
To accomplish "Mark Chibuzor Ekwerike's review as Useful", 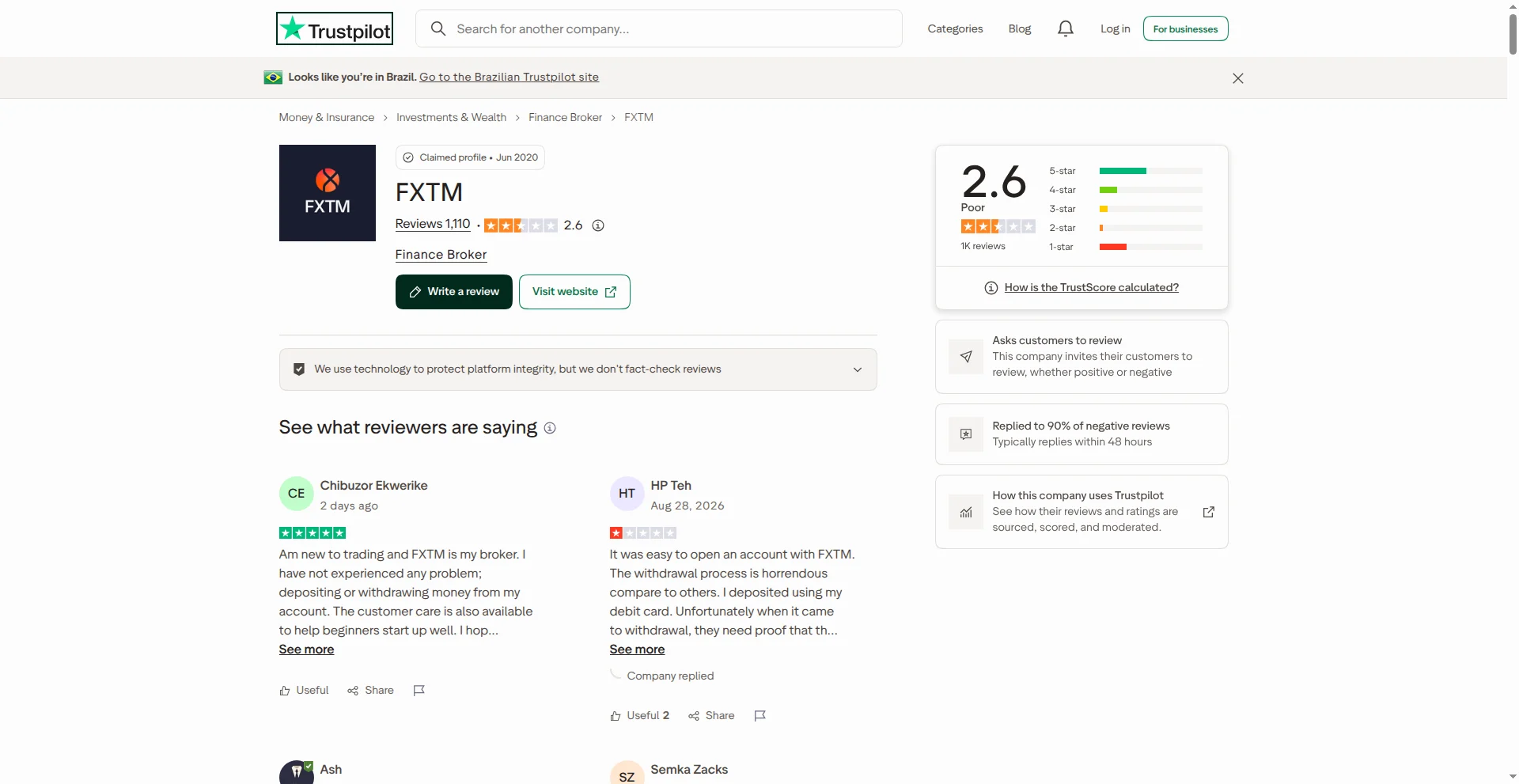I will tap(304, 691).
